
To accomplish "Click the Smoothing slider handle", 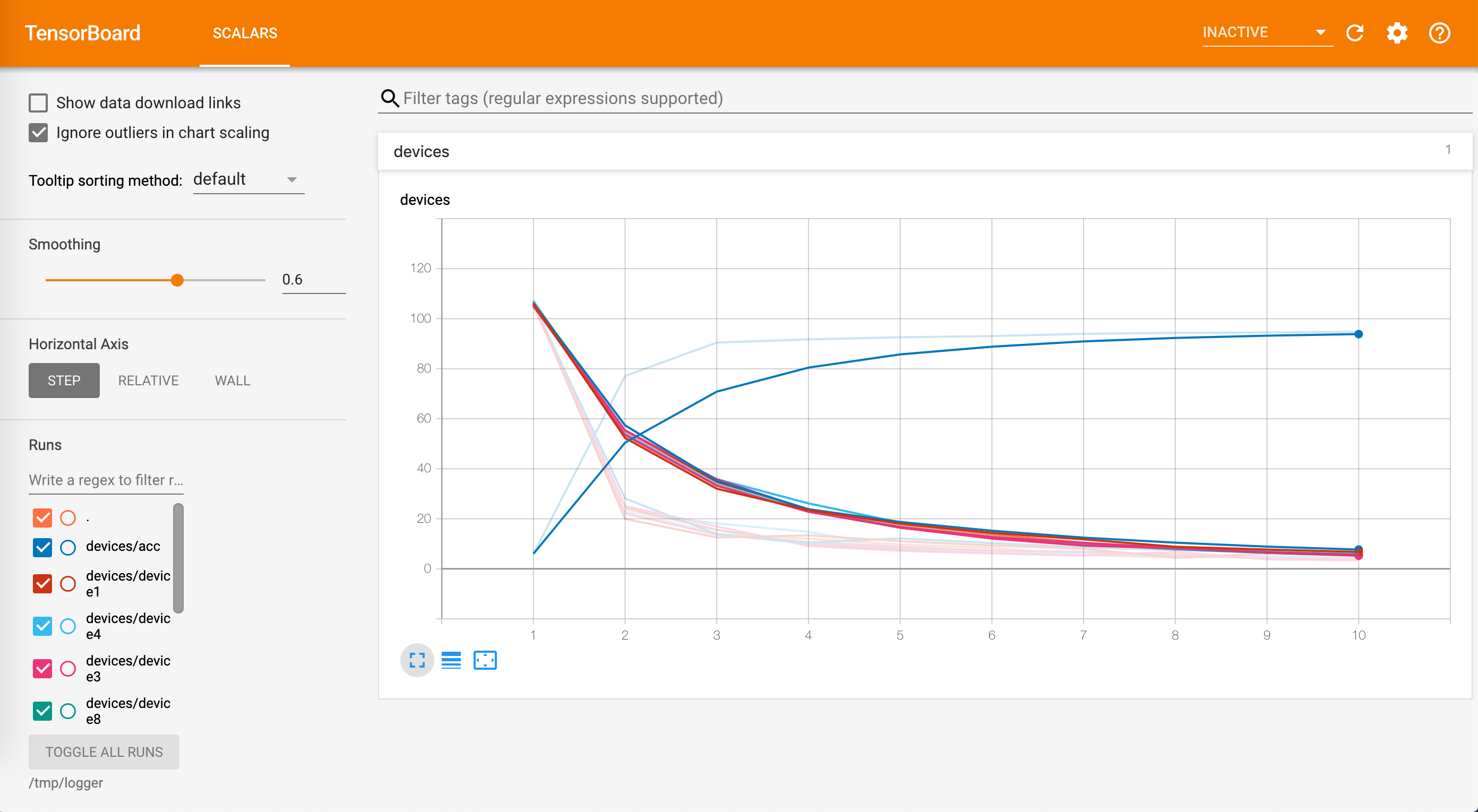I will pyautogui.click(x=177, y=280).
